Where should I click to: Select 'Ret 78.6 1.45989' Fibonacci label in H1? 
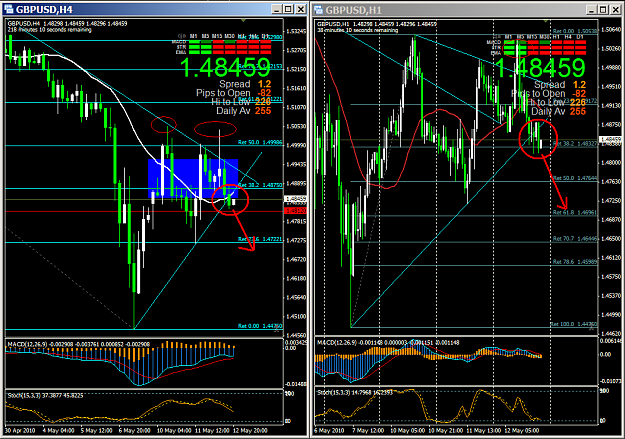point(575,262)
